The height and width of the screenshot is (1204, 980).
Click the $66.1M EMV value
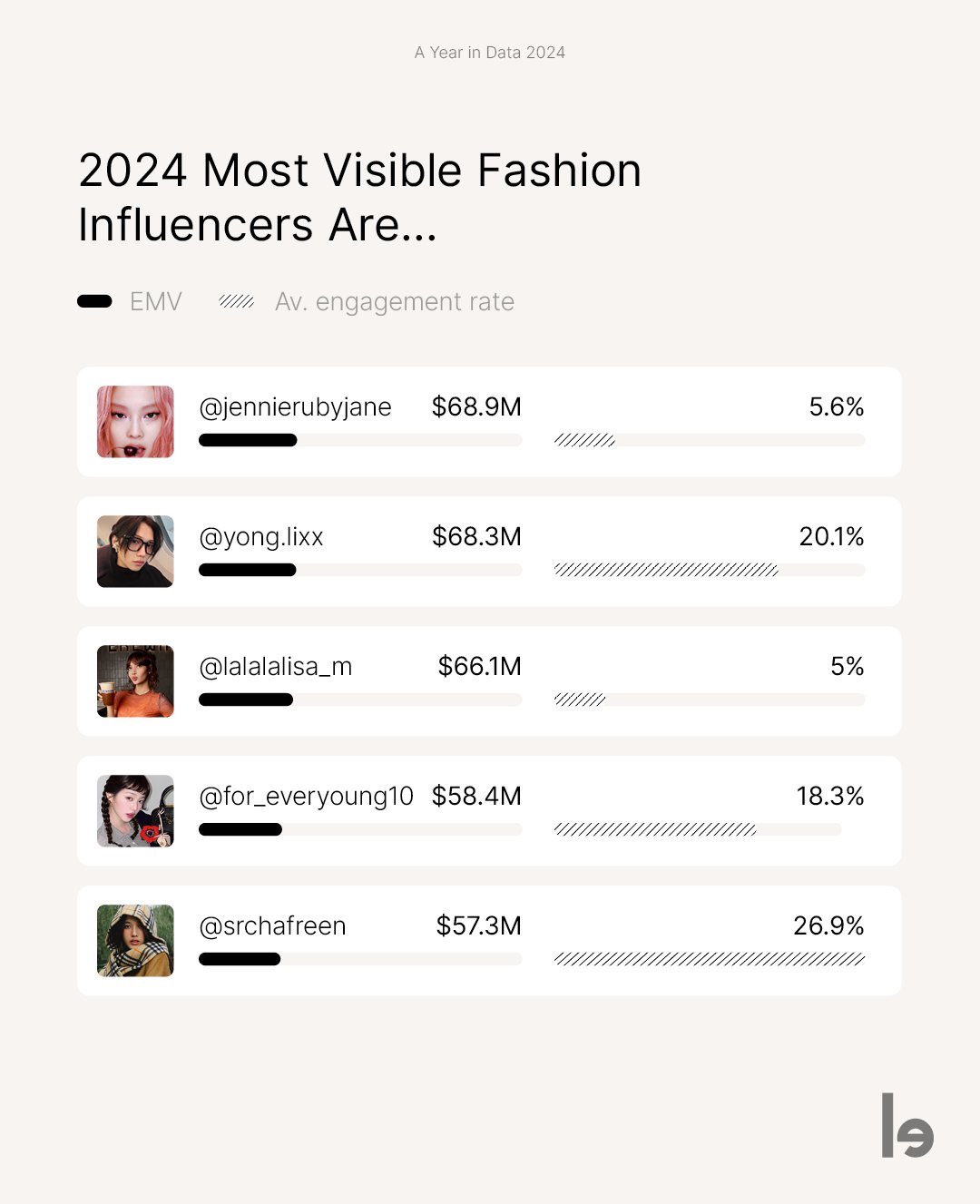click(x=479, y=667)
